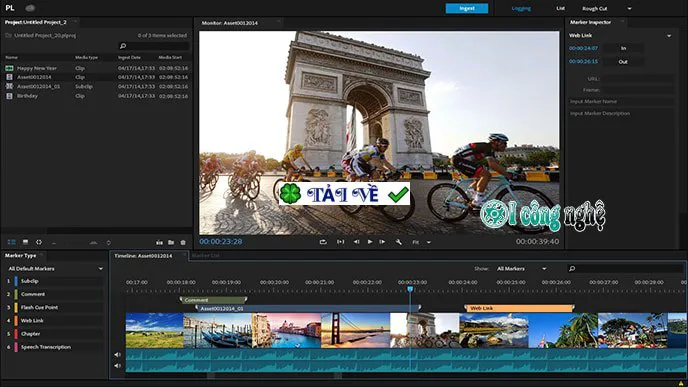
Task: Switch the Project panel to thumbnail view
Action: 25,242
